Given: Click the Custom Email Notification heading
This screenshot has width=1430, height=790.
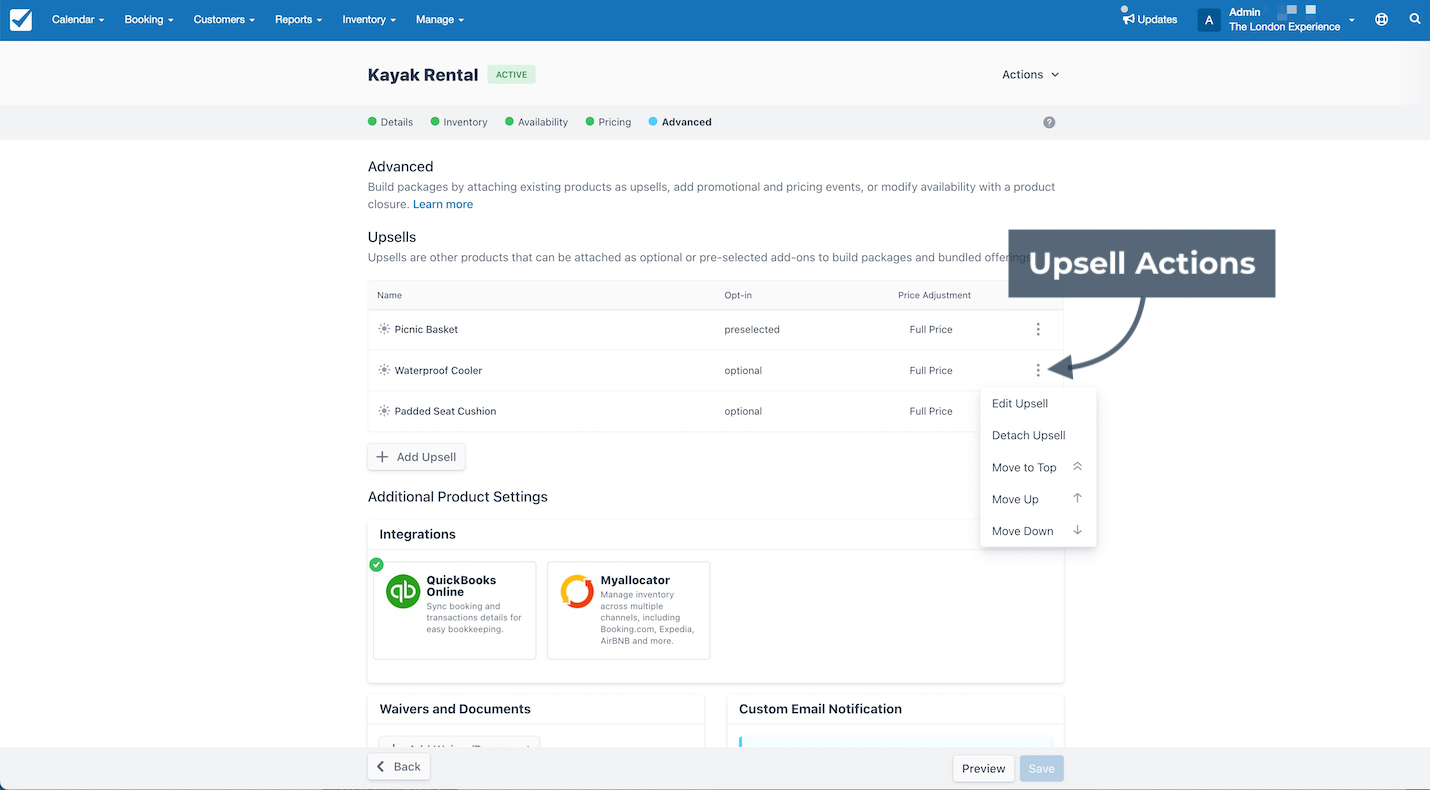Looking at the screenshot, I should pyautogui.click(x=820, y=709).
